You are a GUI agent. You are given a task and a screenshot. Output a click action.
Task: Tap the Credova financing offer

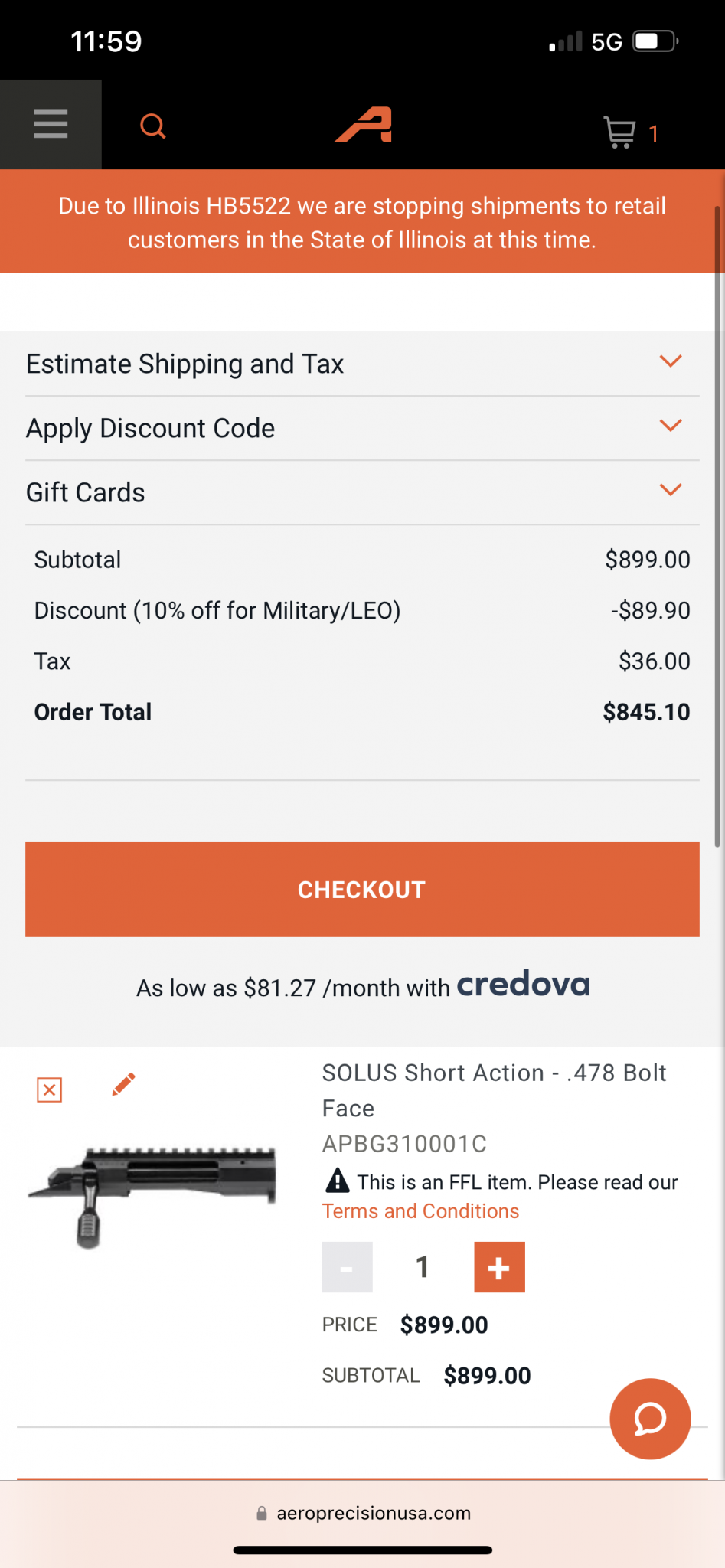(363, 986)
